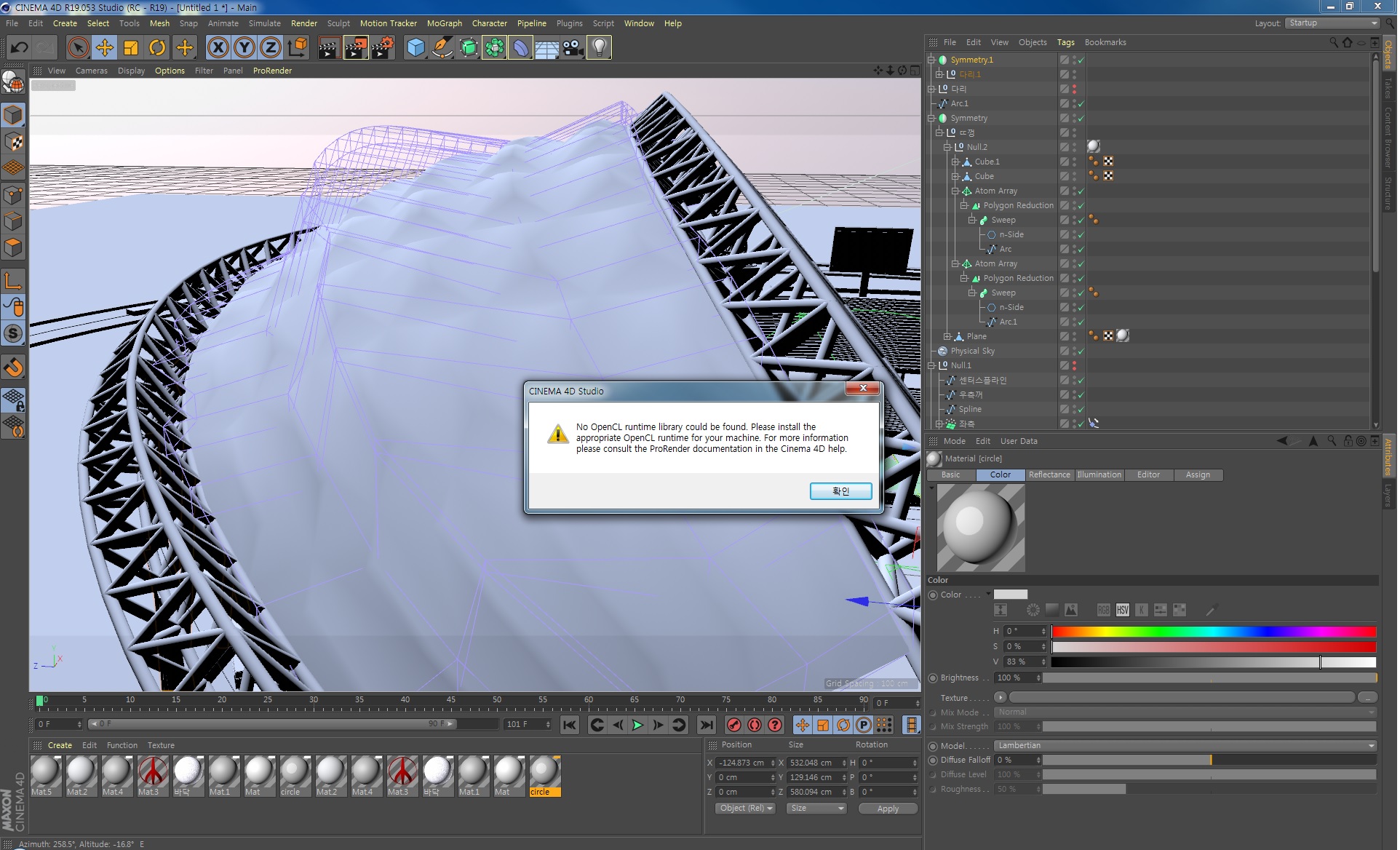Open the spline Pen tool

[442, 48]
